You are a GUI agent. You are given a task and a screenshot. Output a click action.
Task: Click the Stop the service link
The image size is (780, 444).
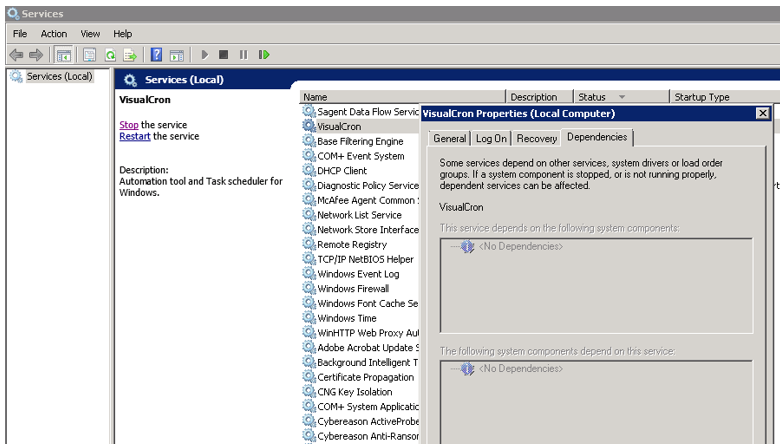point(129,125)
